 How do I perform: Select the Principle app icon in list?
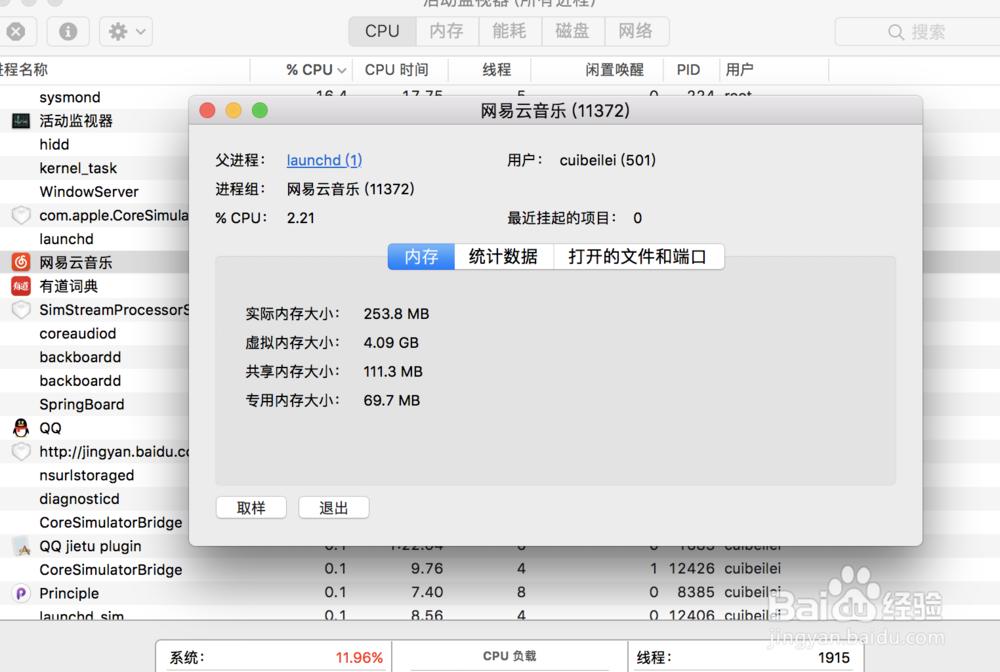21,593
